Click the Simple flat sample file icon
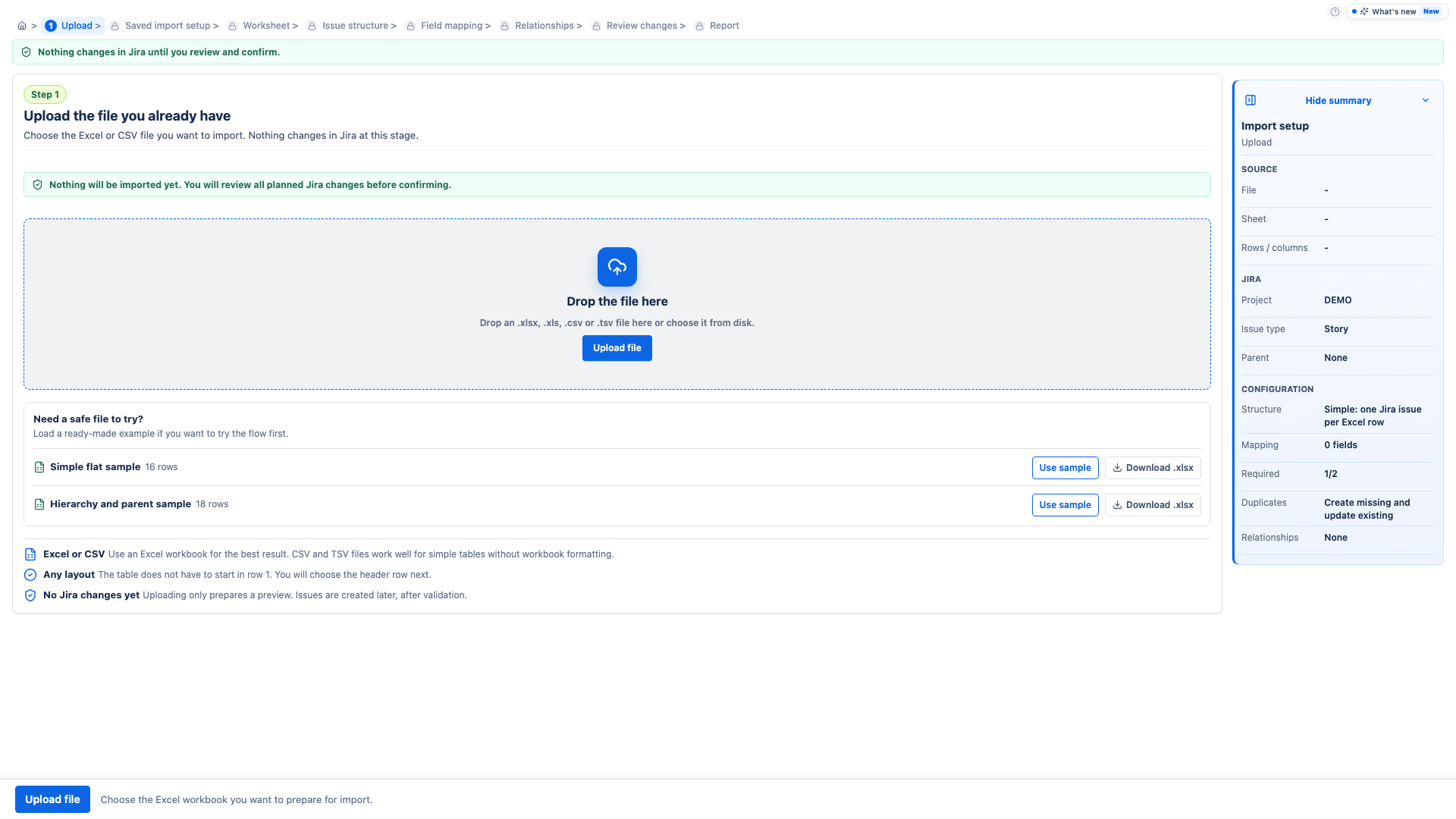The height and width of the screenshot is (819, 1456). click(39, 467)
